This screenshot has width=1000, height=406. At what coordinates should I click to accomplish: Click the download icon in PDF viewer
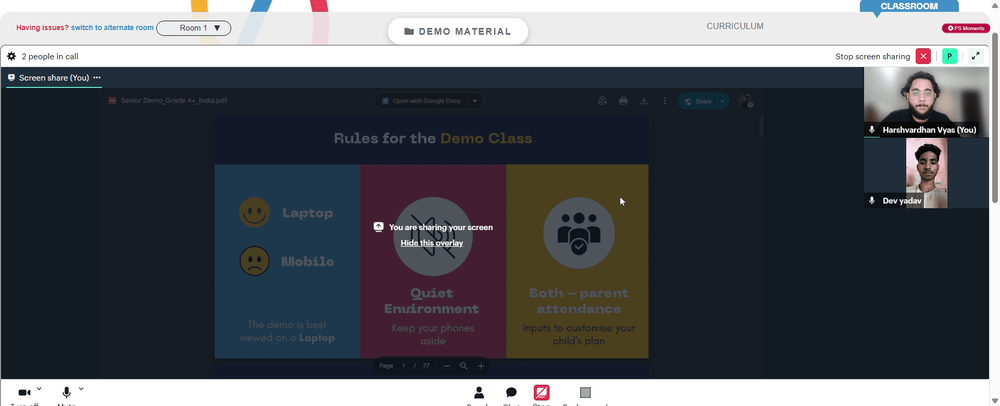pyautogui.click(x=644, y=101)
